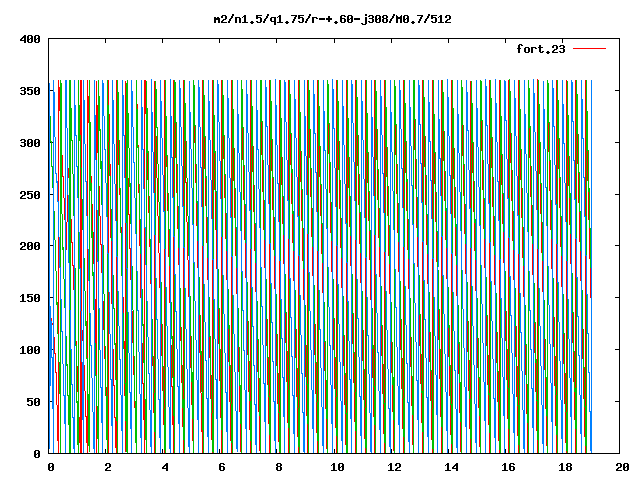The width and height of the screenshot is (640, 480).
Task: Click the fort.23 legend label
Action: [x=541, y=49]
